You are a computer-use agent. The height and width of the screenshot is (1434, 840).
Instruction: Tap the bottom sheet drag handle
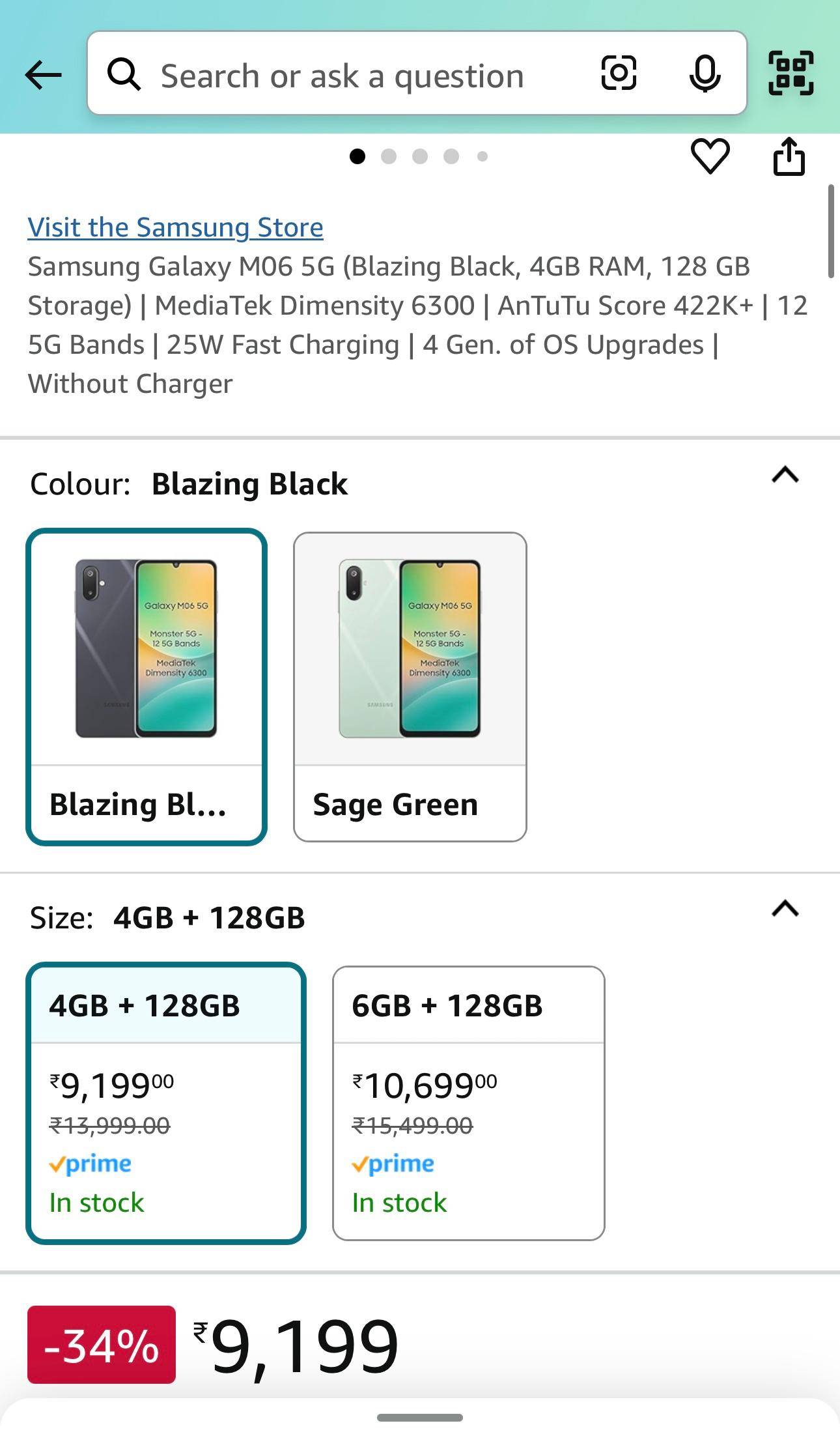420,1417
